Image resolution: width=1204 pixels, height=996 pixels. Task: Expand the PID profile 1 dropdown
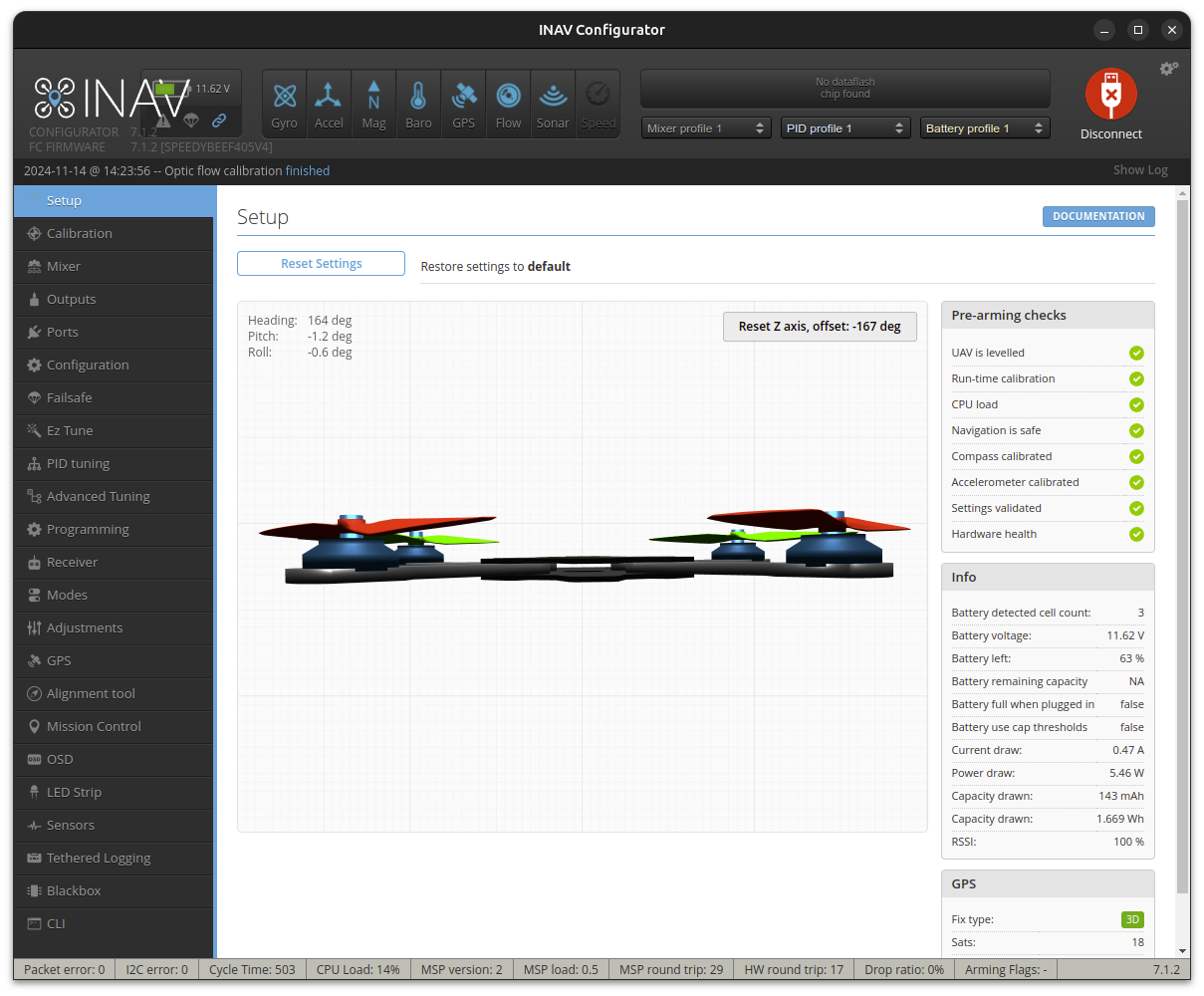pyautogui.click(x=845, y=128)
